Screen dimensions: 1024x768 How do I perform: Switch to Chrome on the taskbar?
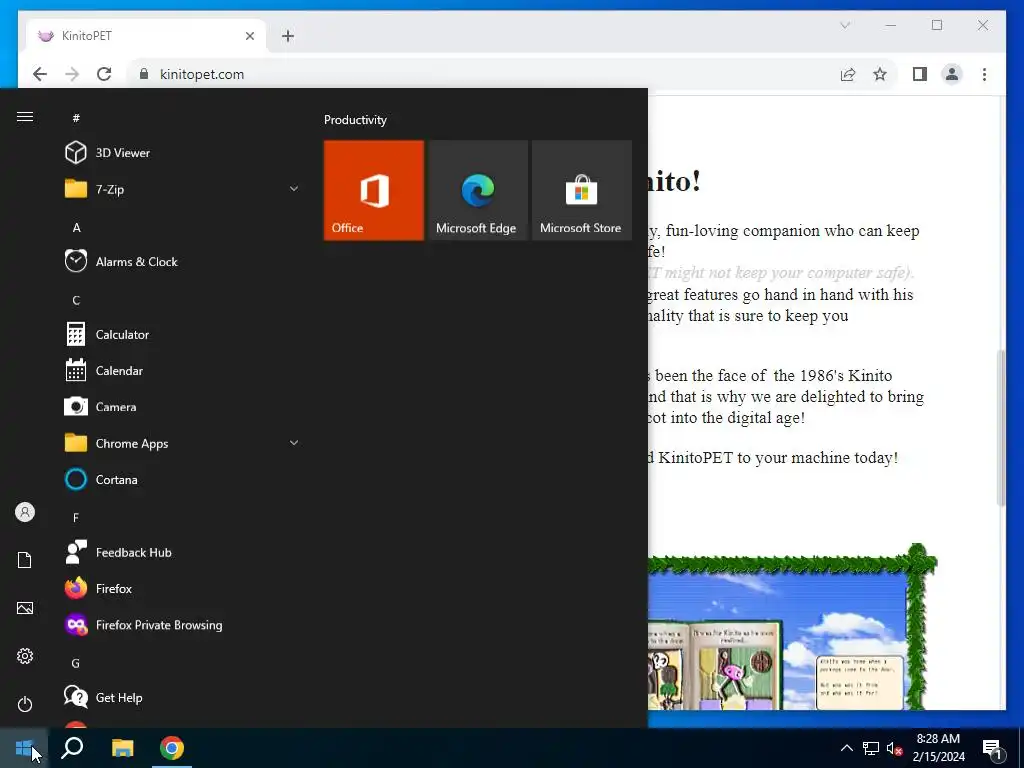[172, 748]
